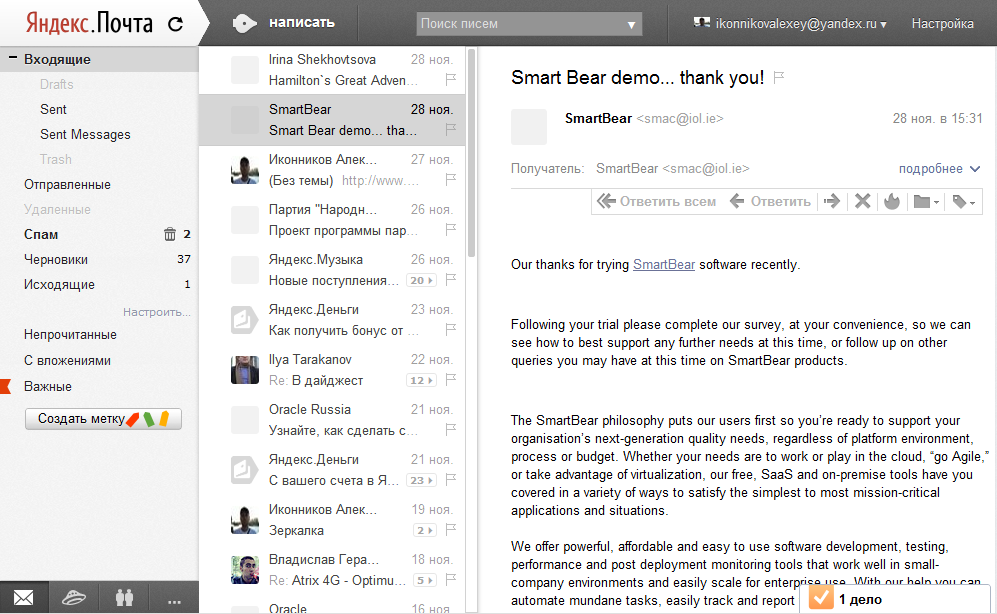The width and height of the screenshot is (997, 614).
Task: Open the Drafts subfolder
Action: coord(57,84)
